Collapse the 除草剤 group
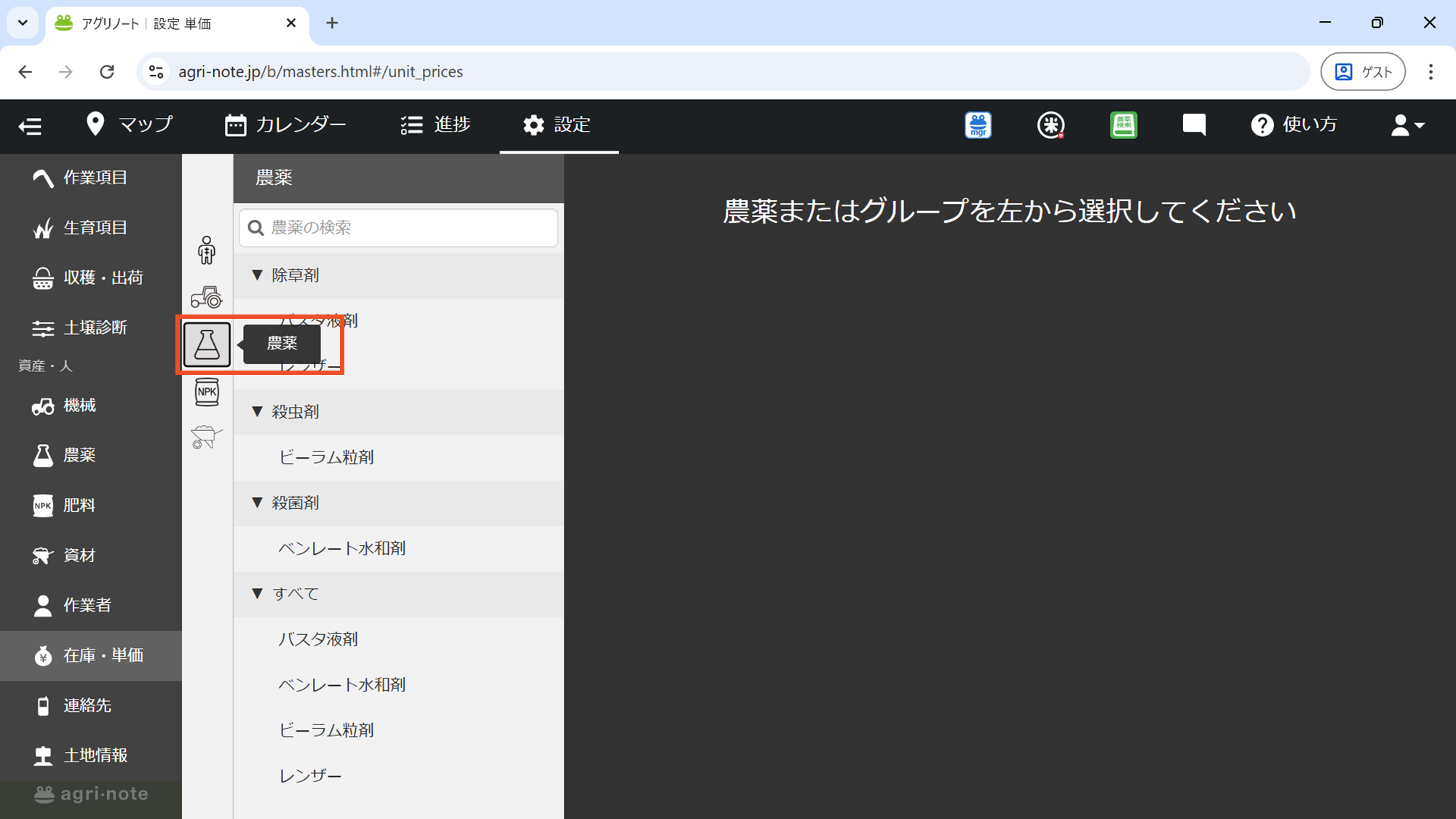 398,275
